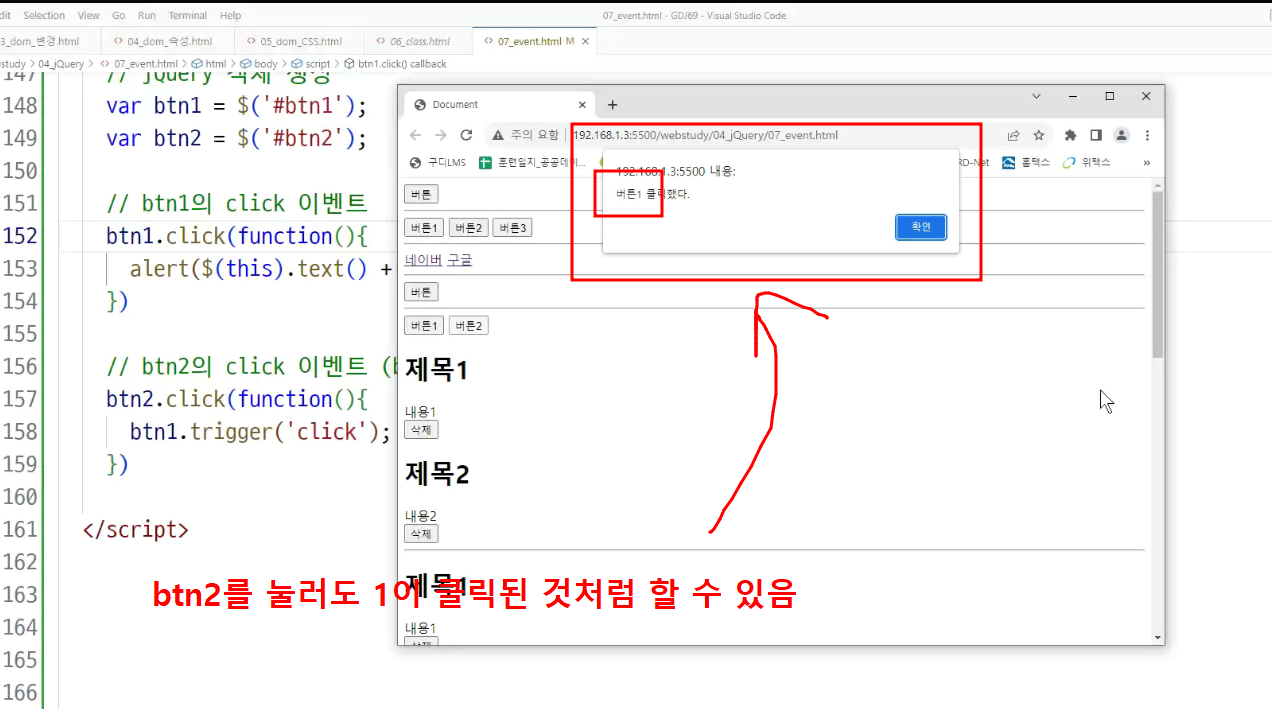Close the 07_event.html editor tab
Viewport: 1272px width, 709px height.
pos(587,41)
